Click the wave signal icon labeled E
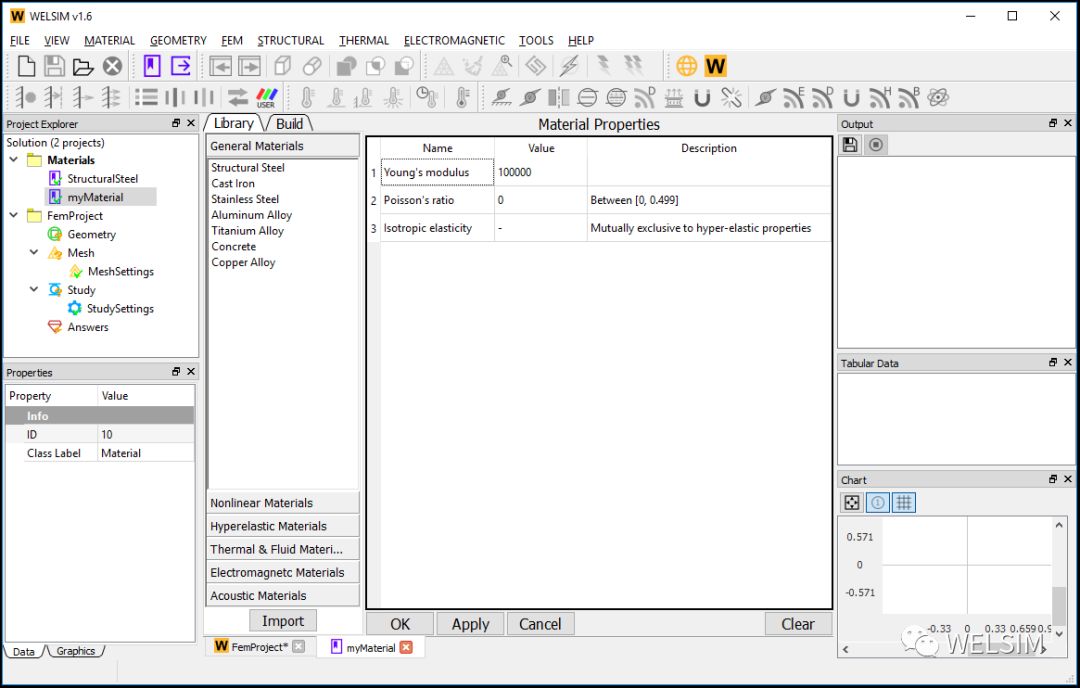 (x=793, y=97)
